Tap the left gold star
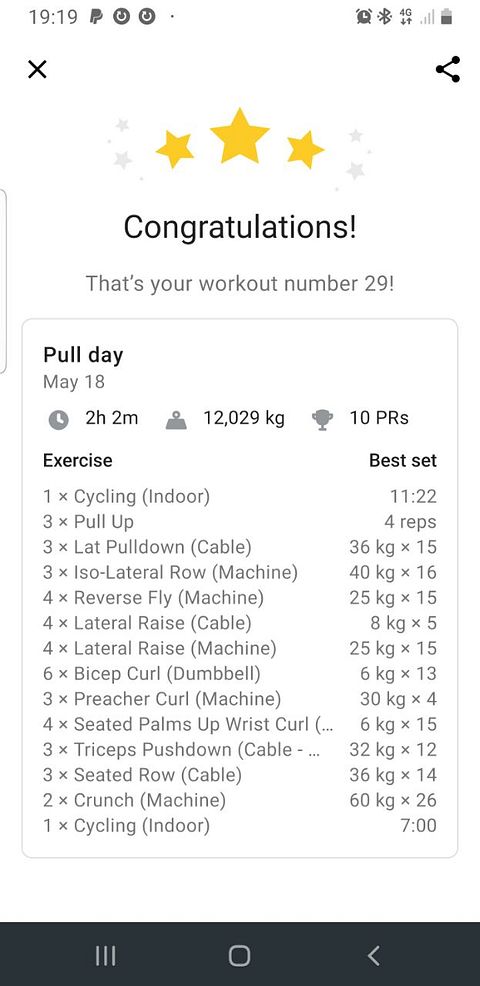The image size is (480, 986). pyautogui.click(x=175, y=149)
